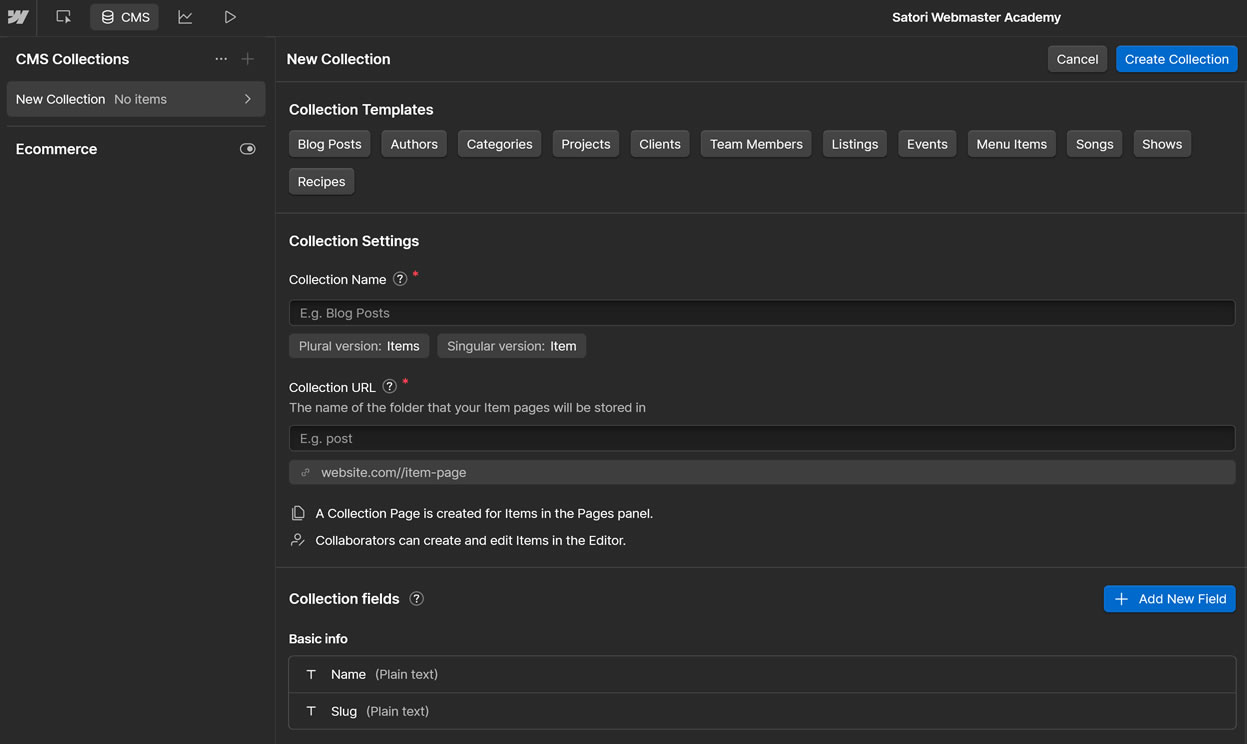
Task: Focus the Collection URL input field
Action: 762,438
